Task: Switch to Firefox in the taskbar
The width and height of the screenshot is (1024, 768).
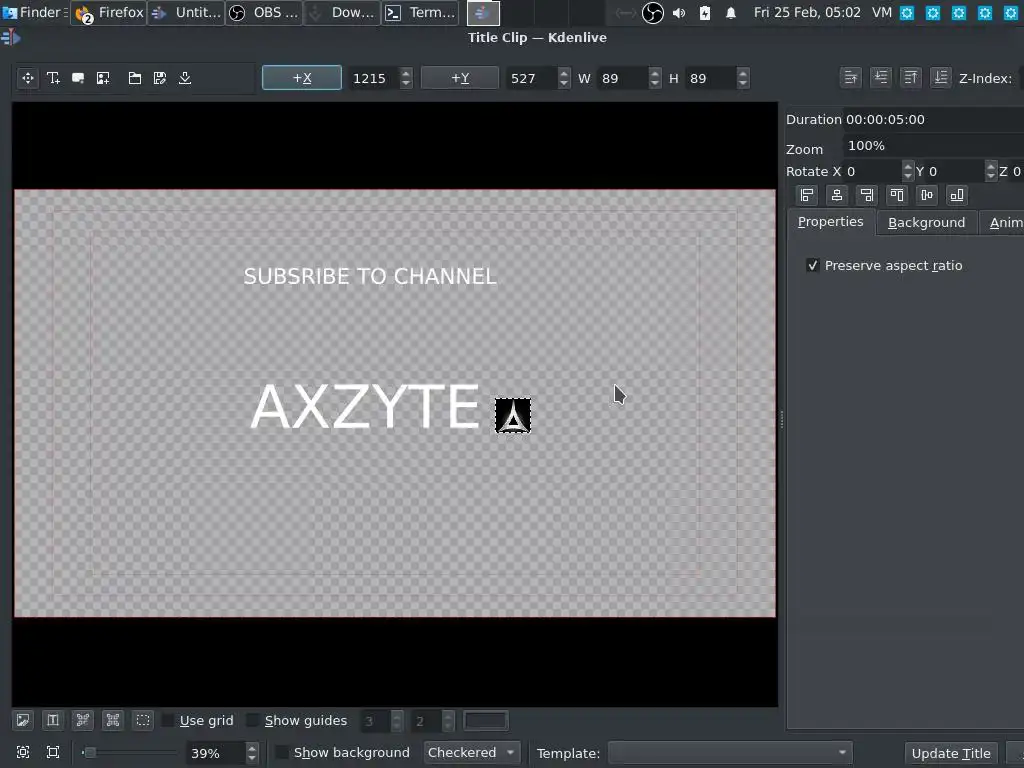Action: click(x=109, y=12)
